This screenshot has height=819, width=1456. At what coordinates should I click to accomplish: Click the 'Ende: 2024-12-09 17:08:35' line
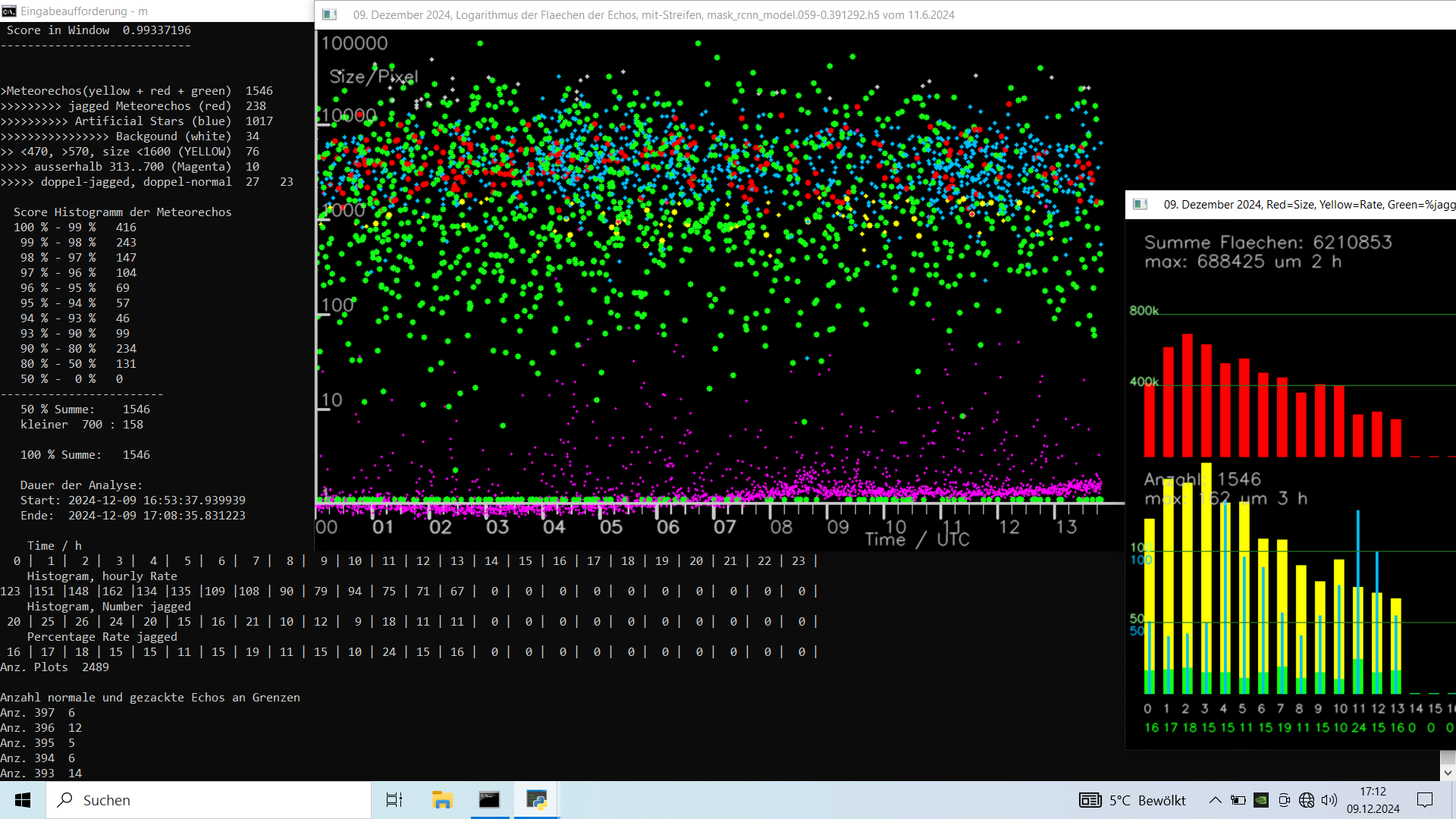[133, 516]
